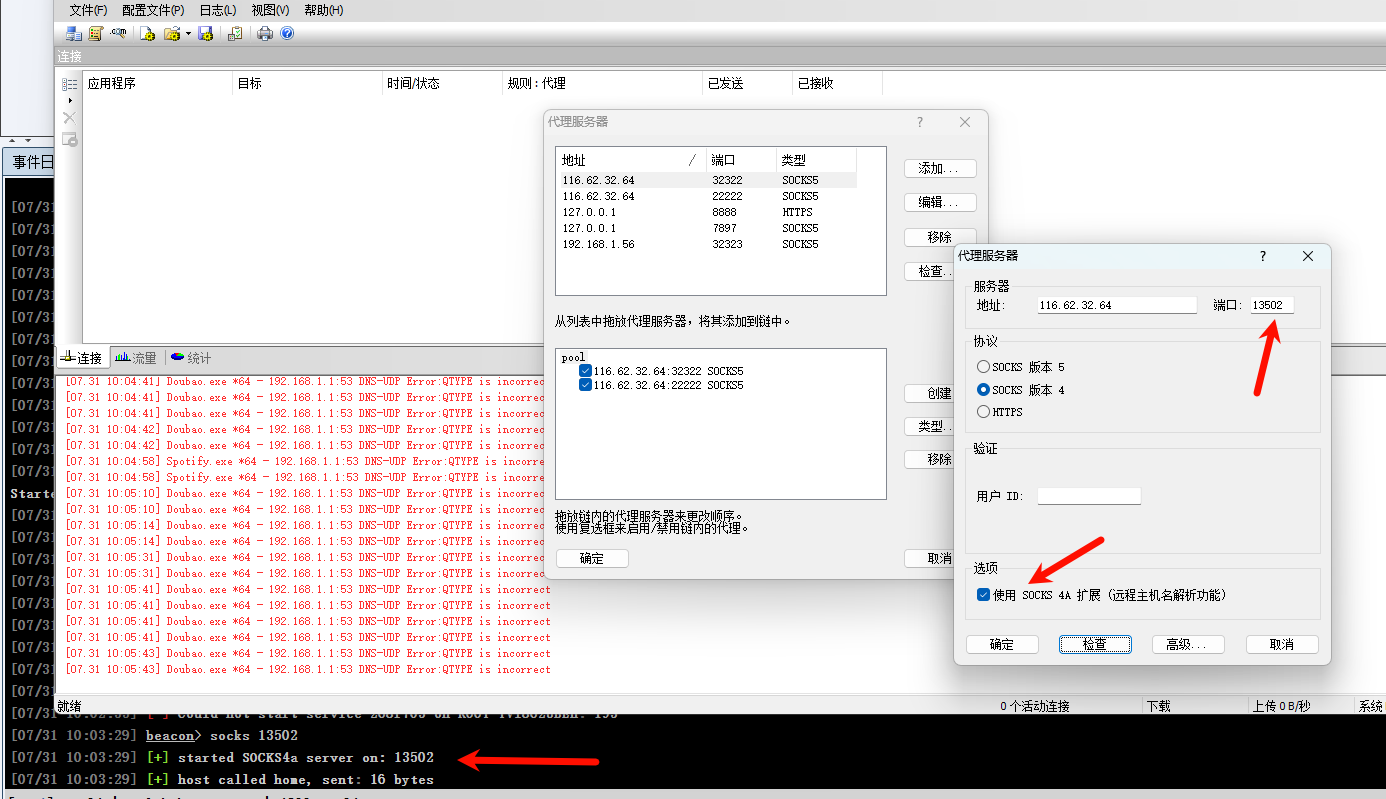Save the current profile via the disk icon
The width and height of the screenshot is (1386, 799).
tap(205, 33)
